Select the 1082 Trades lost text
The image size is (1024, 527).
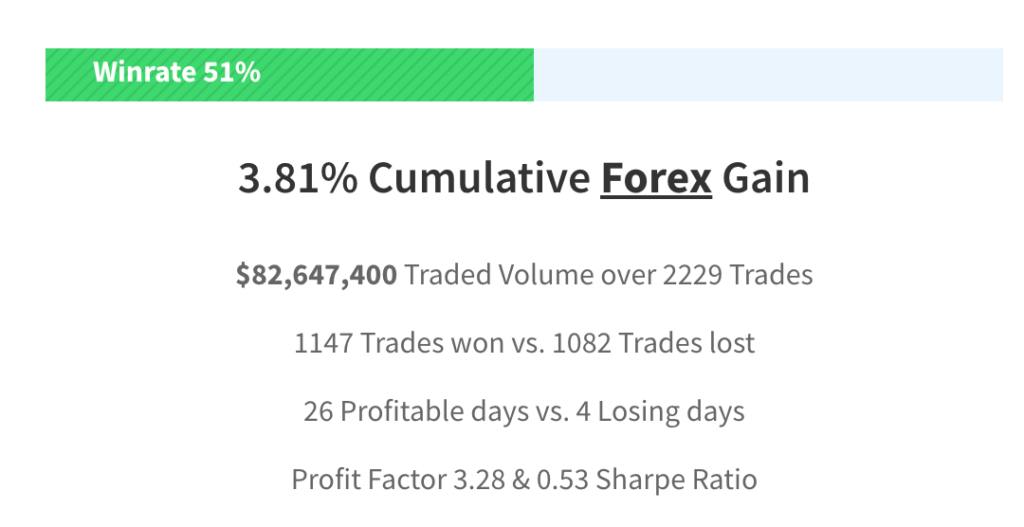654,343
